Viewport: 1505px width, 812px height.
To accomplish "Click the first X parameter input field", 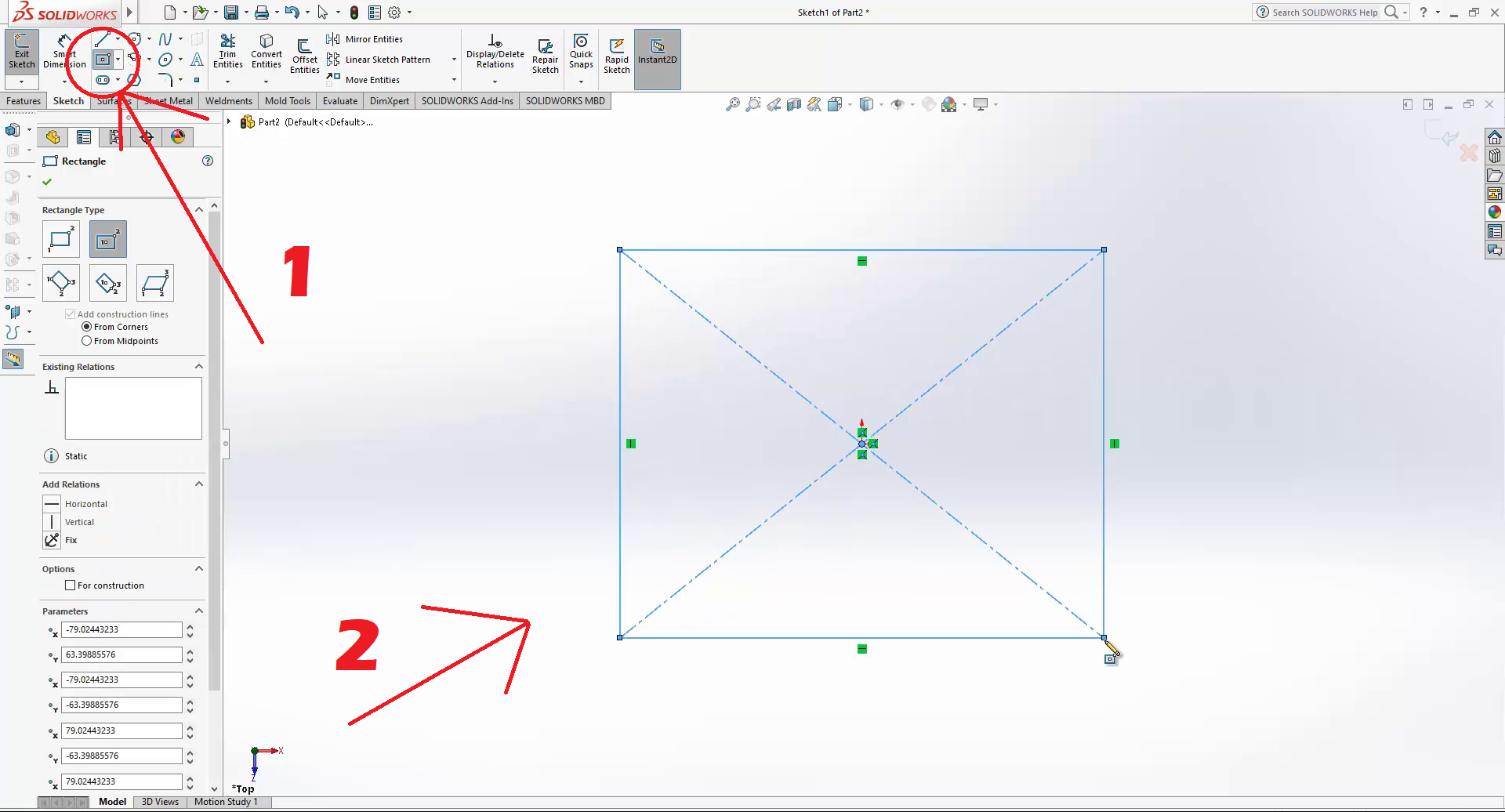I will [121, 629].
